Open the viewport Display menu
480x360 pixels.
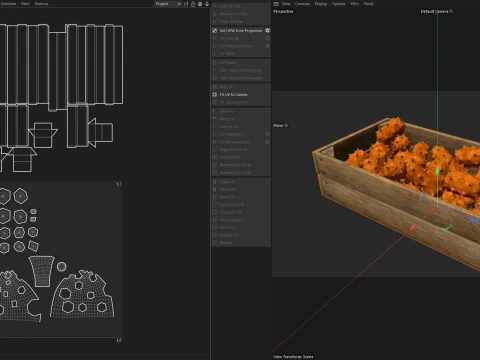click(321, 4)
